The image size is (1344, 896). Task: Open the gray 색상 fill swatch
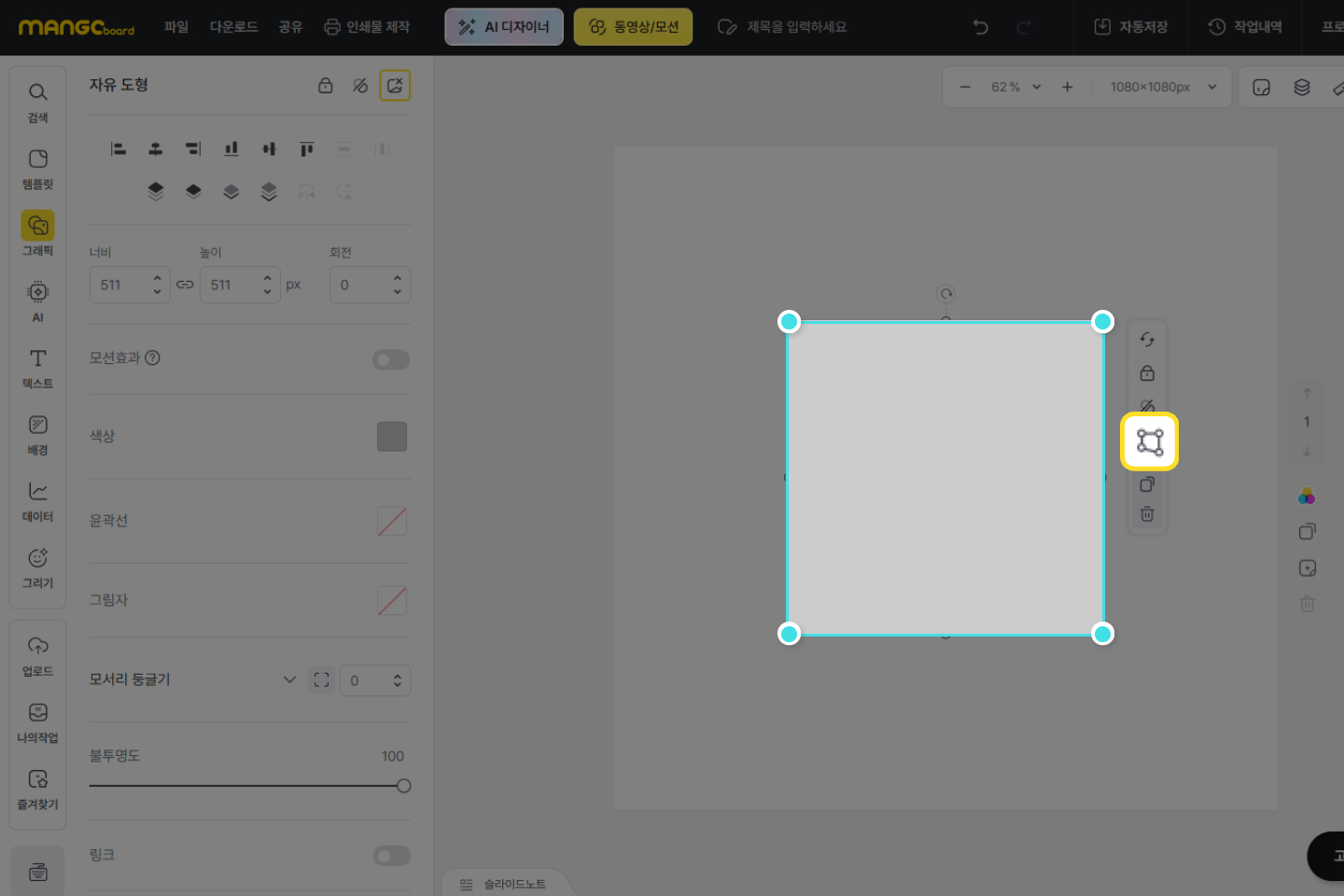(x=392, y=437)
